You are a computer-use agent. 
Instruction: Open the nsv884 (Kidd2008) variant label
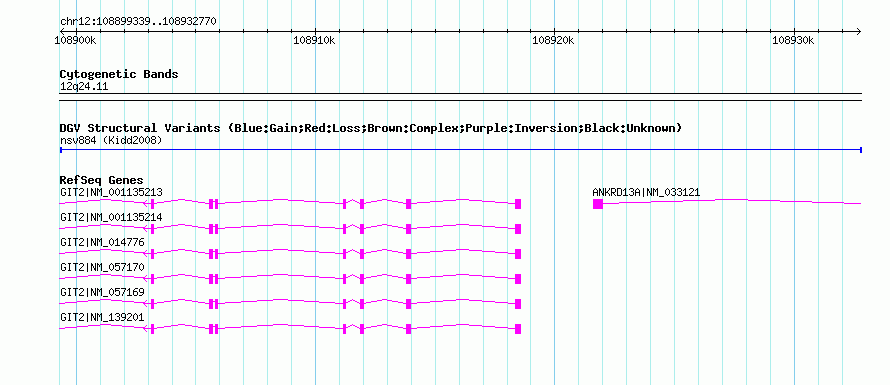coord(111,140)
